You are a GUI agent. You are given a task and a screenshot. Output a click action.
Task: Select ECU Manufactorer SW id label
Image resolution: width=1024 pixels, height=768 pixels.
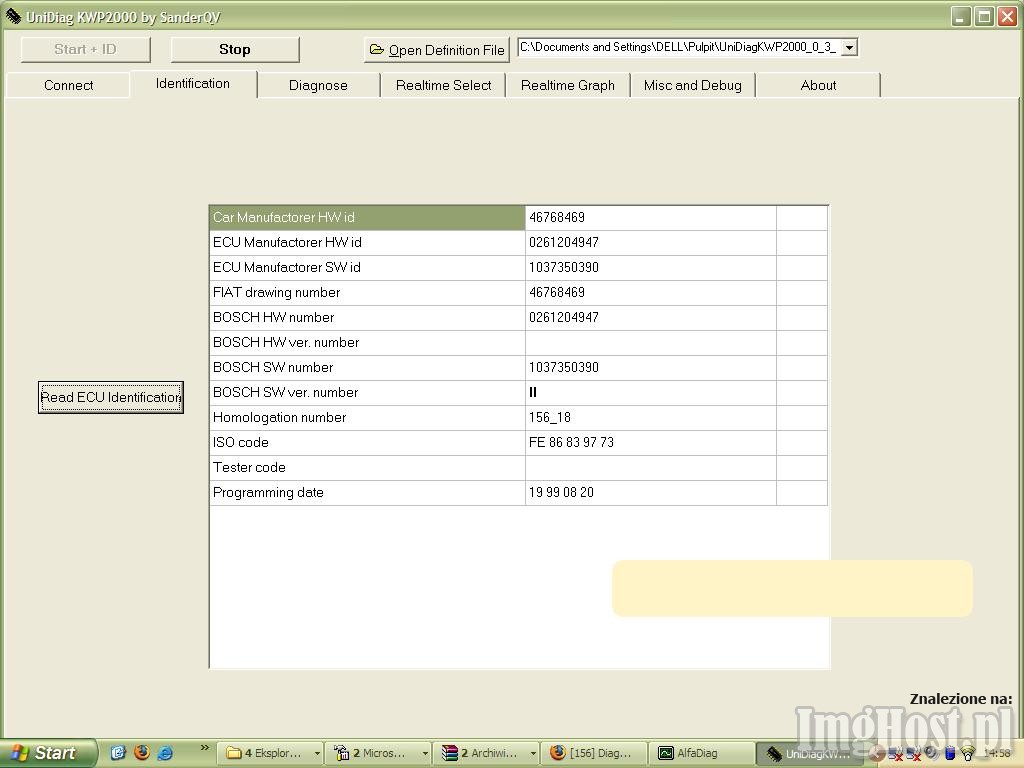[x=287, y=267]
